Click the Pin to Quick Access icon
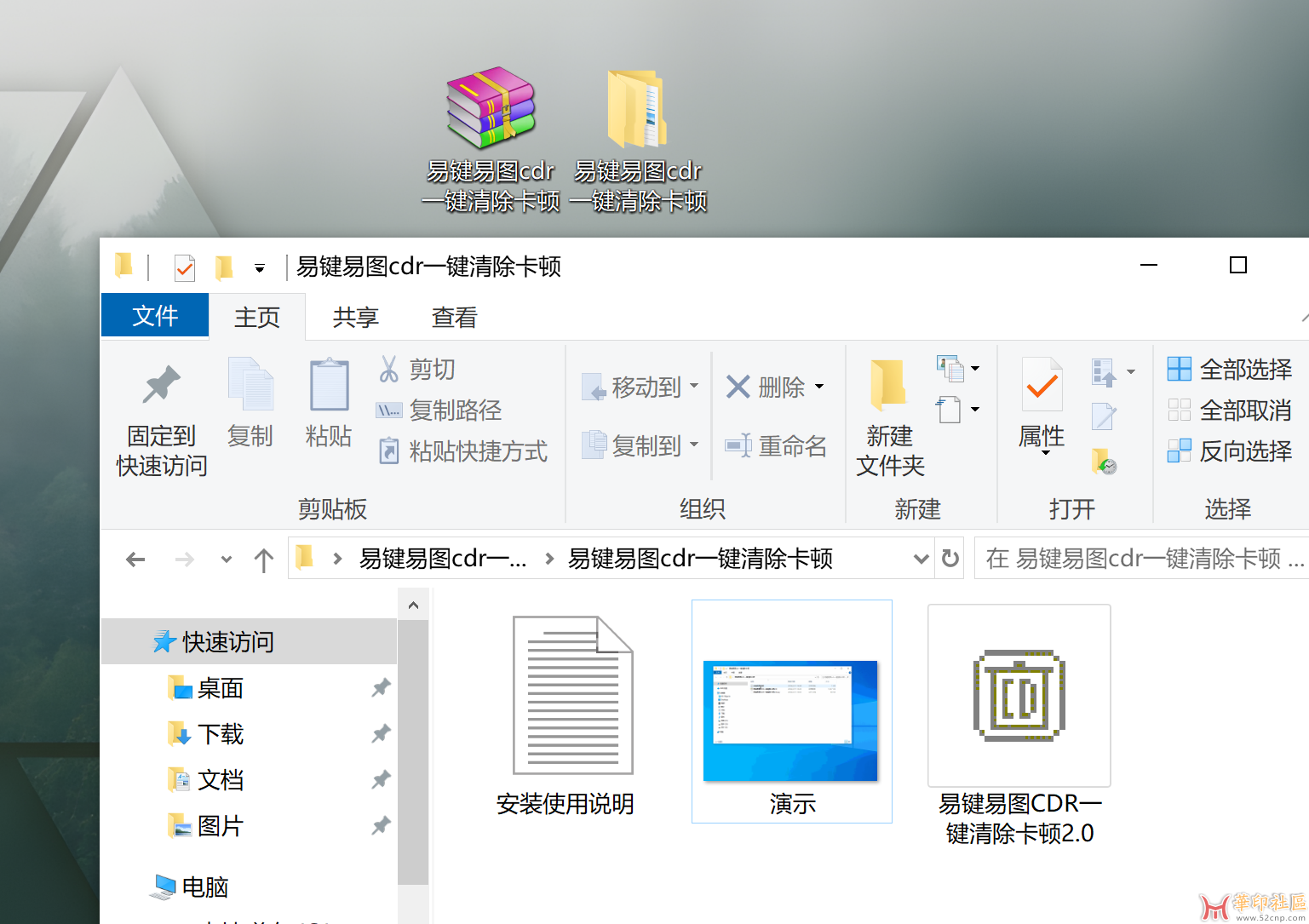This screenshot has width=1309, height=924. click(x=161, y=386)
